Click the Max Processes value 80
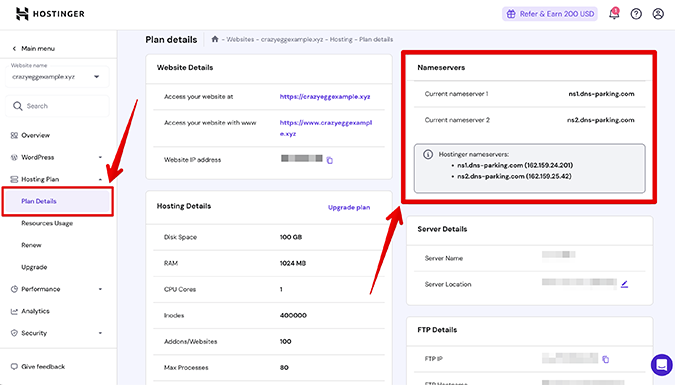Viewport: 675px width, 385px height. coord(284,367)
